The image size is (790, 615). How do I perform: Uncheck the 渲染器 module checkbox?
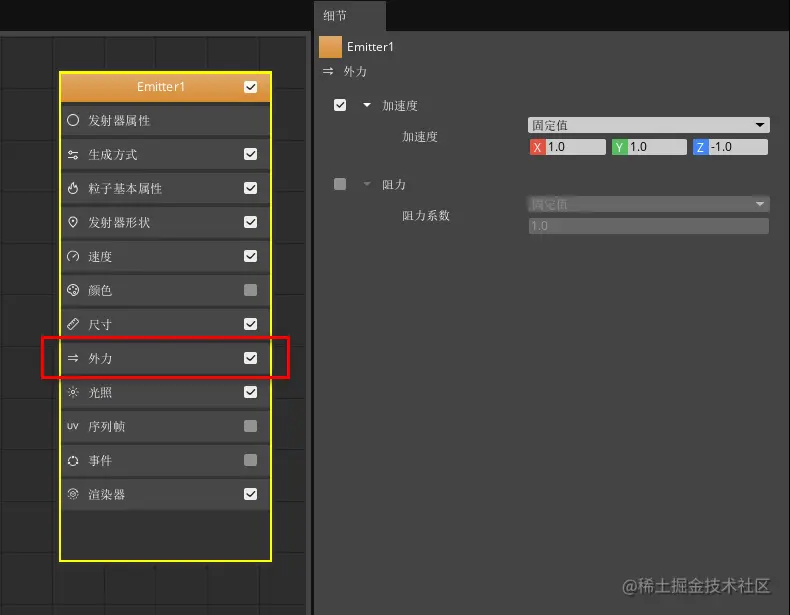[x=250, y=494]
